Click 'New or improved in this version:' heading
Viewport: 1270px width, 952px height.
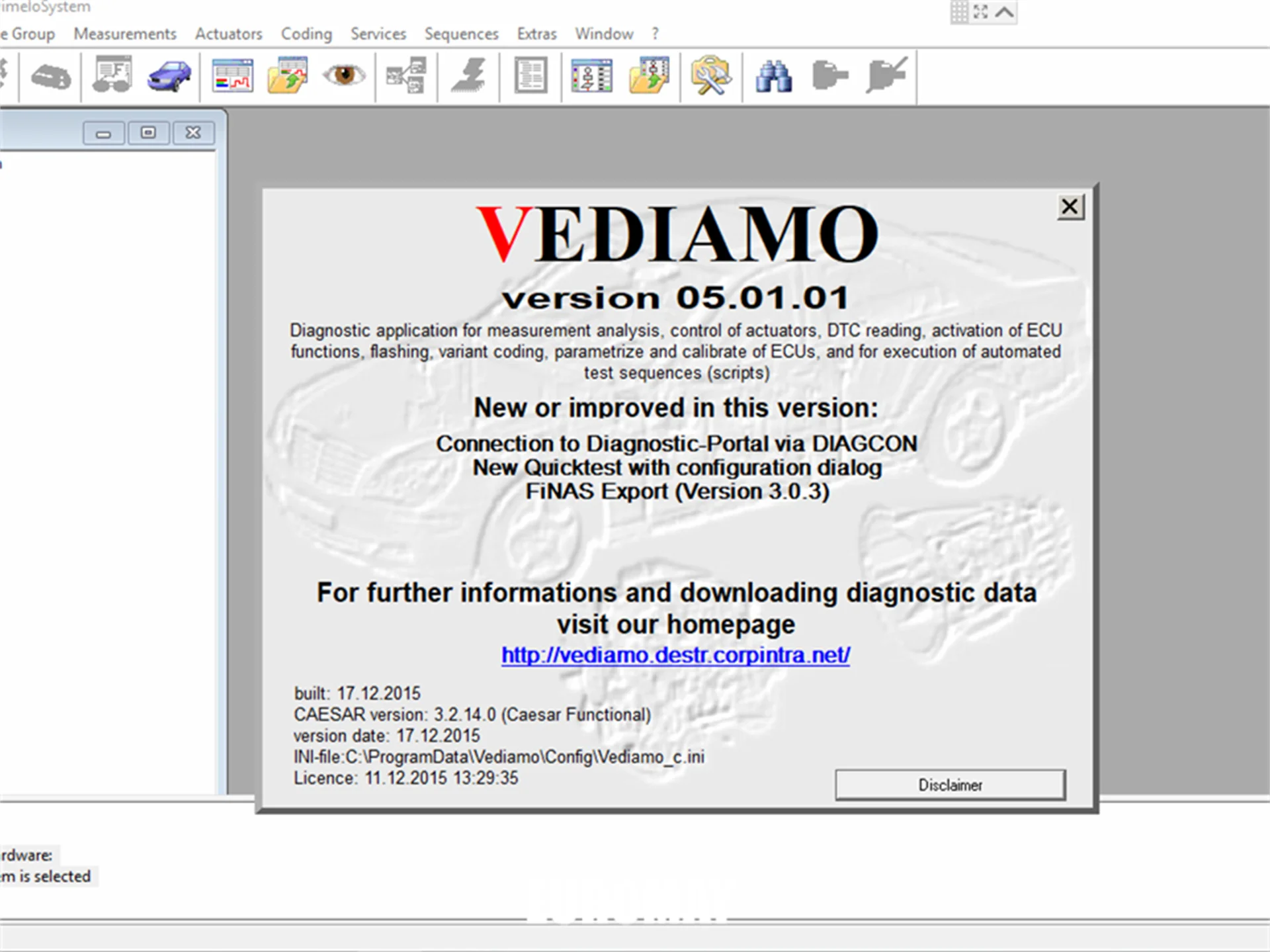point(676,408)
